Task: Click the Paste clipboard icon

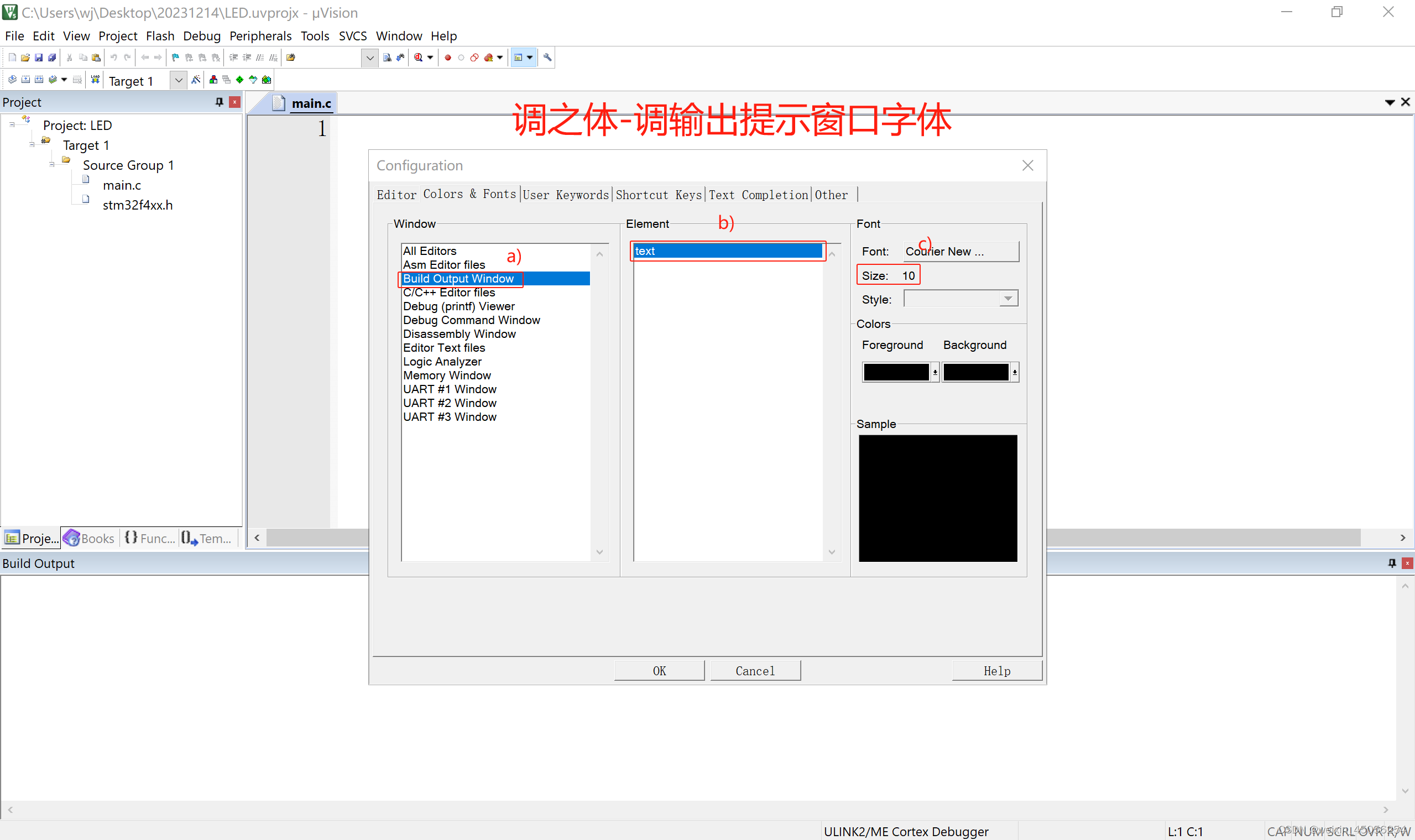Action: (96, 57)
